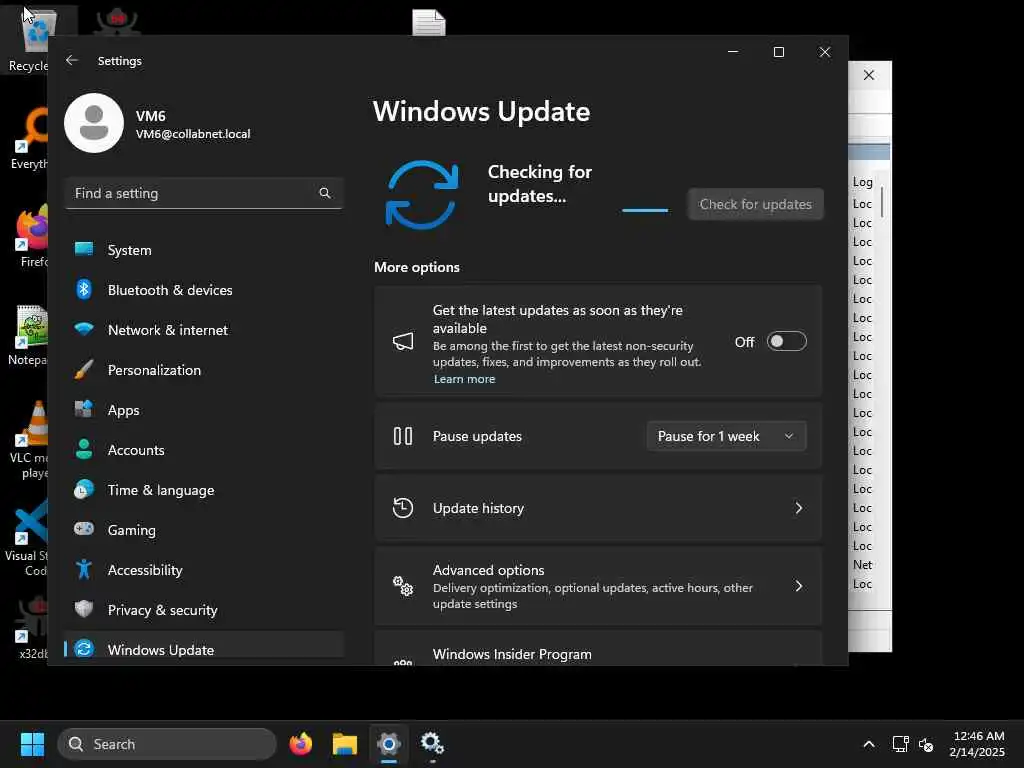The height and width of the screenshot is (768, 1024).
Task: Click the Bluetooth icon in sidebar
Action: 84,289
